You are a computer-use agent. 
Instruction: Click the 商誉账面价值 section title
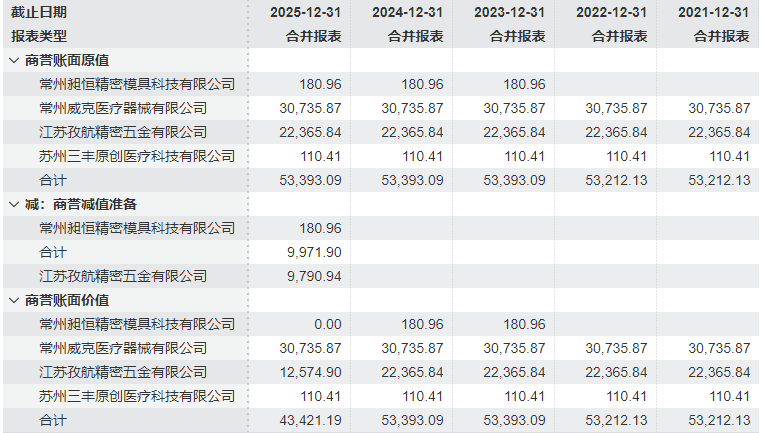pos(67,301)
